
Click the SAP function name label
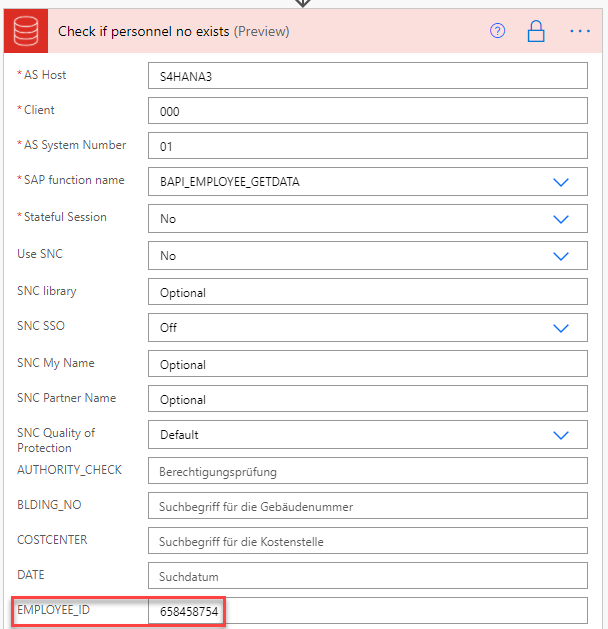coord(74,180)
